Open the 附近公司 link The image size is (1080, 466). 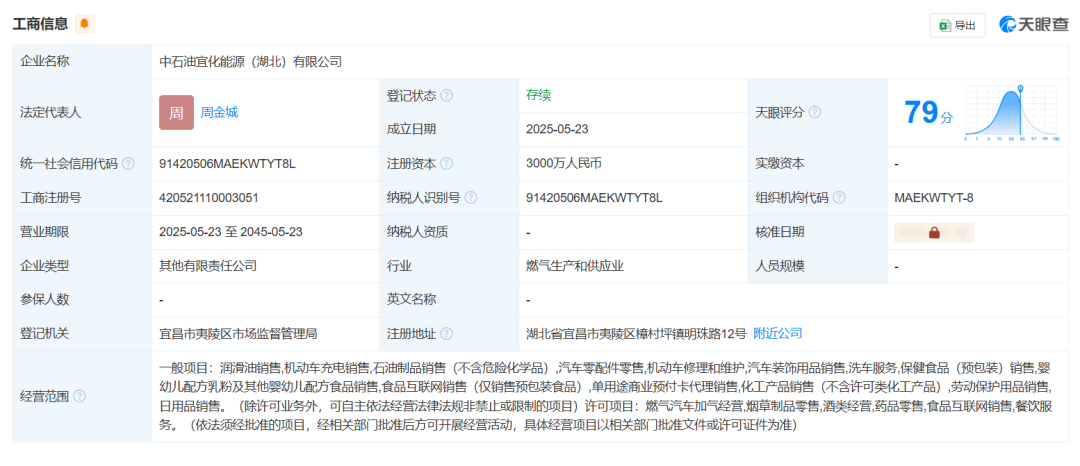(778, 333)
